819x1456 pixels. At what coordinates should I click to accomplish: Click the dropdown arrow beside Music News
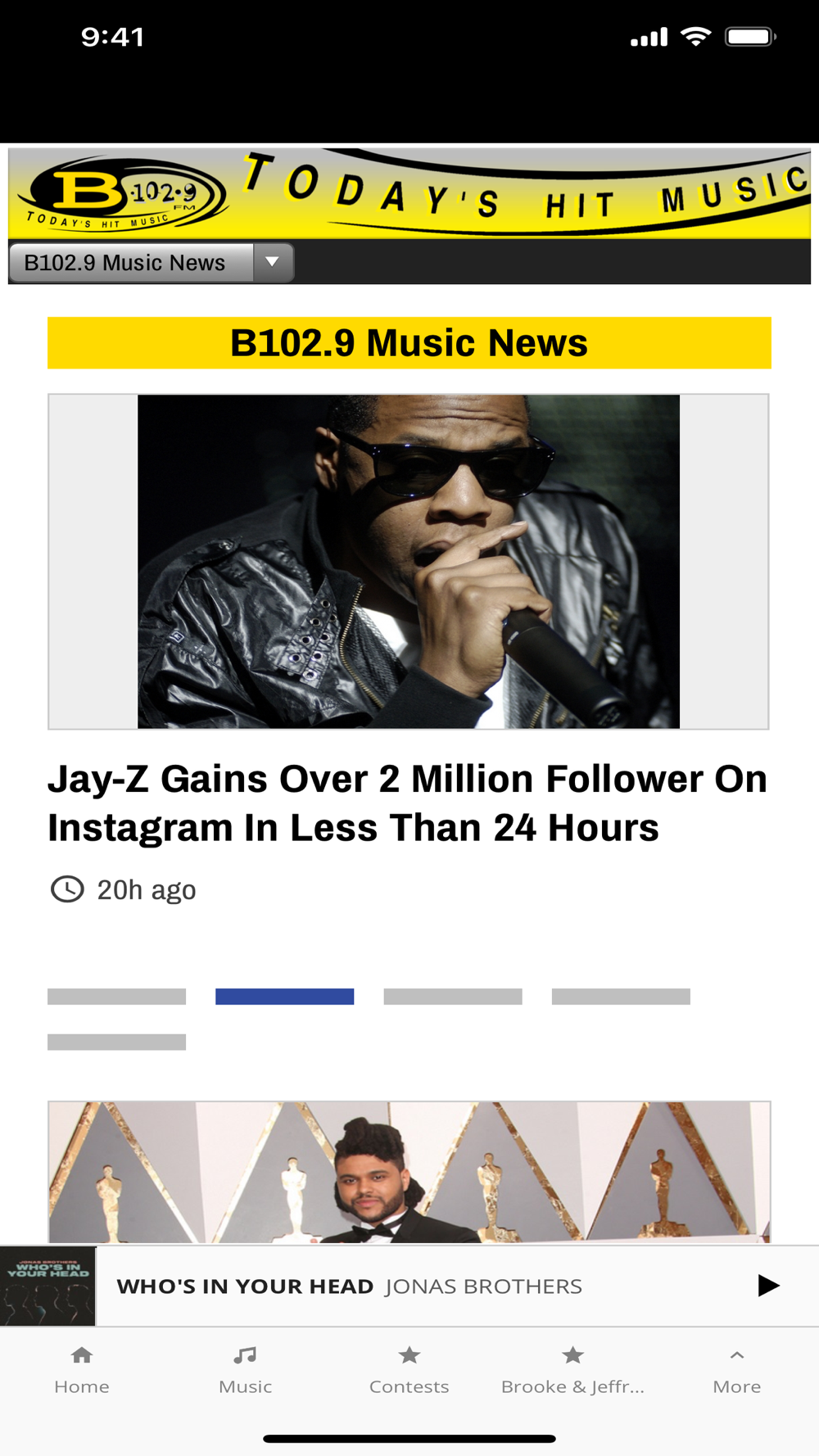click(273, 263)
